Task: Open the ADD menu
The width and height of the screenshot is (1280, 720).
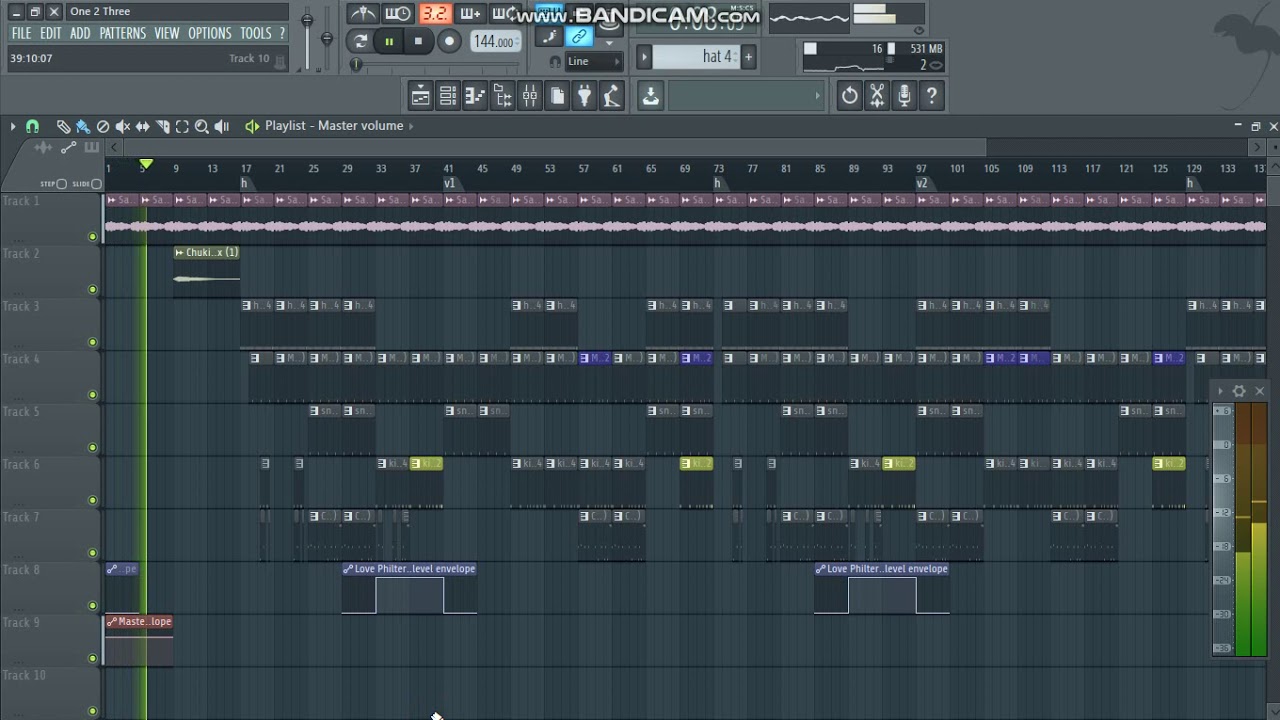Action: 80,33
